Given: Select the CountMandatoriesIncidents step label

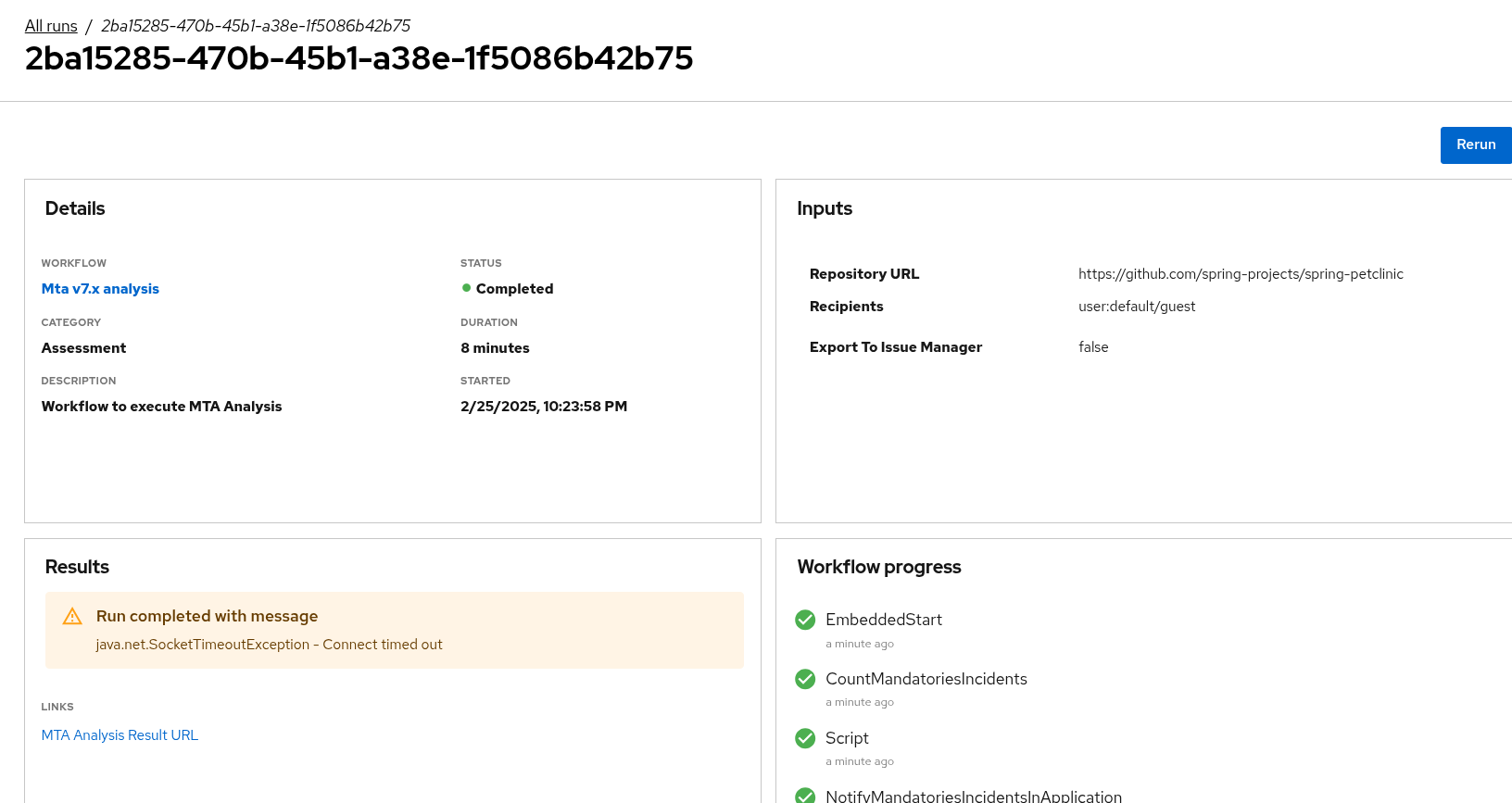Looking at the screenshot, I should click(926, 679).
